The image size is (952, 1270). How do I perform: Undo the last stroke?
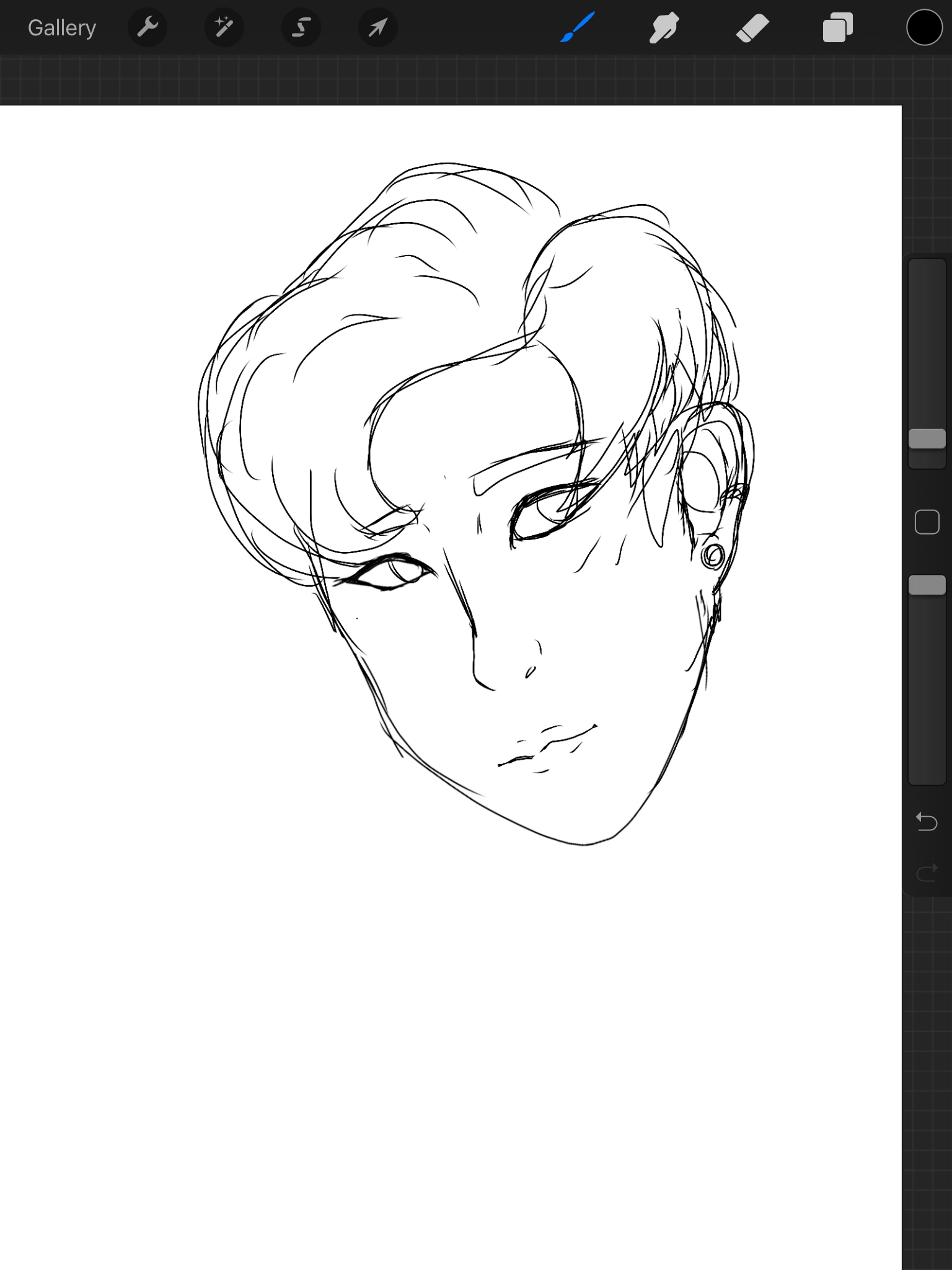click(927, 822)
